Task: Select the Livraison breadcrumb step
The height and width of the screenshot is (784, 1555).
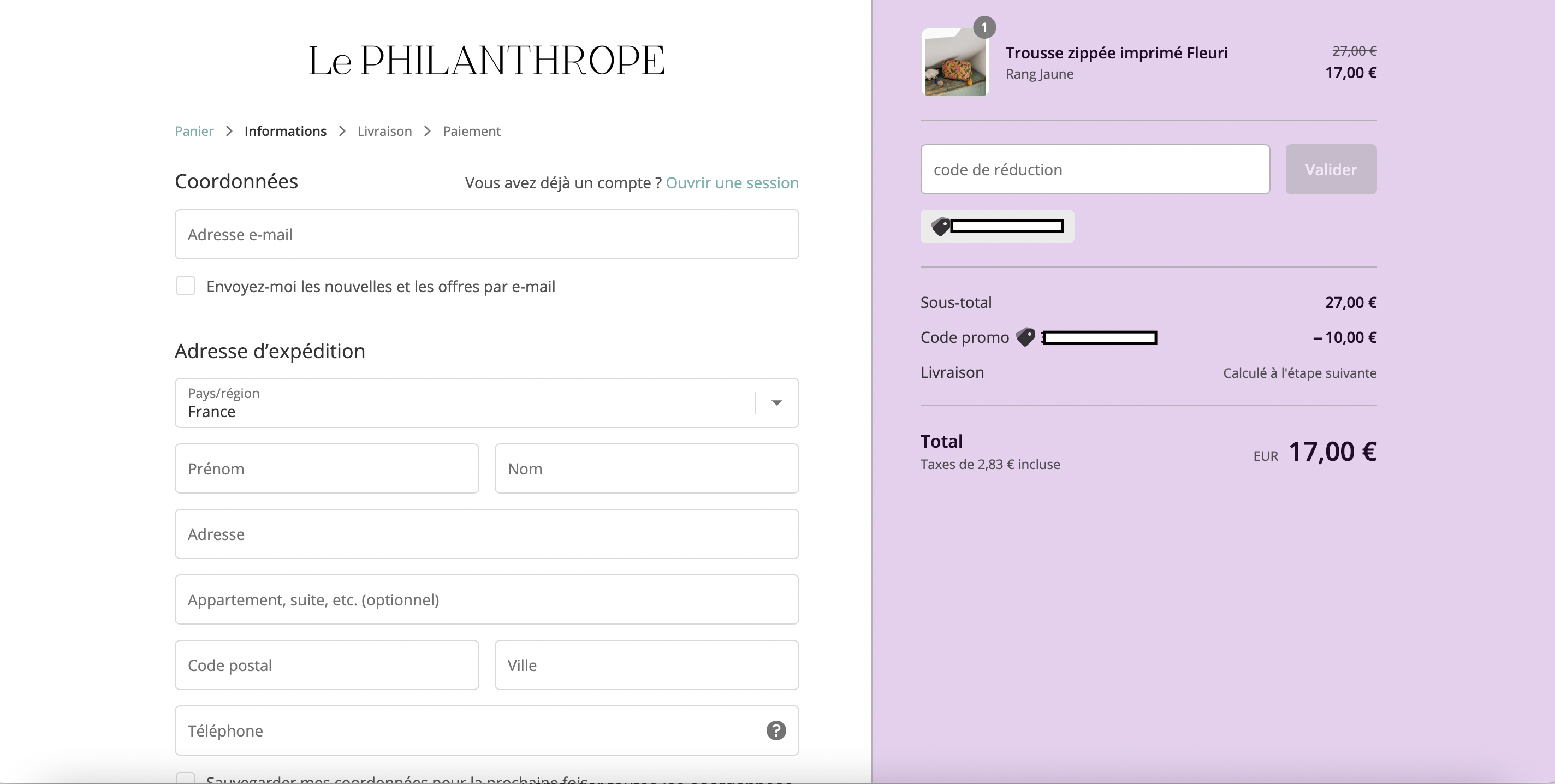Action: [384, 132]
